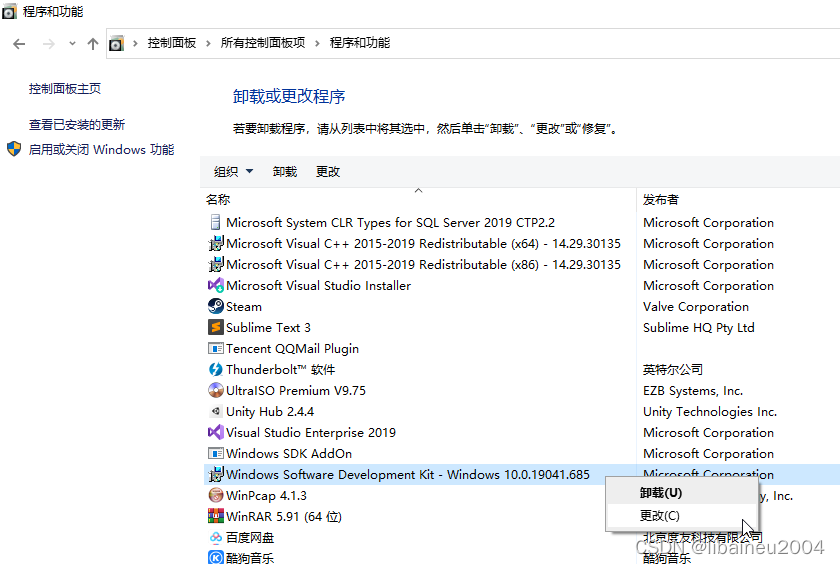Click the Thunderbolt software icon
Screen dimensions: 840x564
pyautogui.click(x=215, y=370)
